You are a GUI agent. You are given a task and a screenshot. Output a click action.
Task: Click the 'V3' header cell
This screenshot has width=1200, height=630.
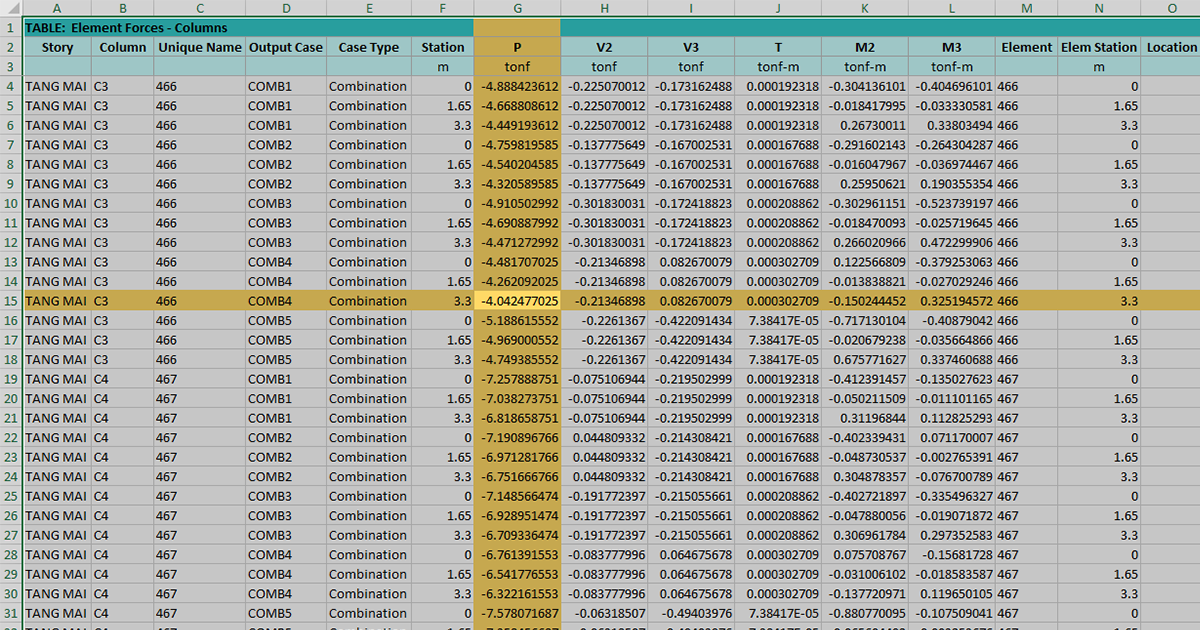tap(691, 47)
